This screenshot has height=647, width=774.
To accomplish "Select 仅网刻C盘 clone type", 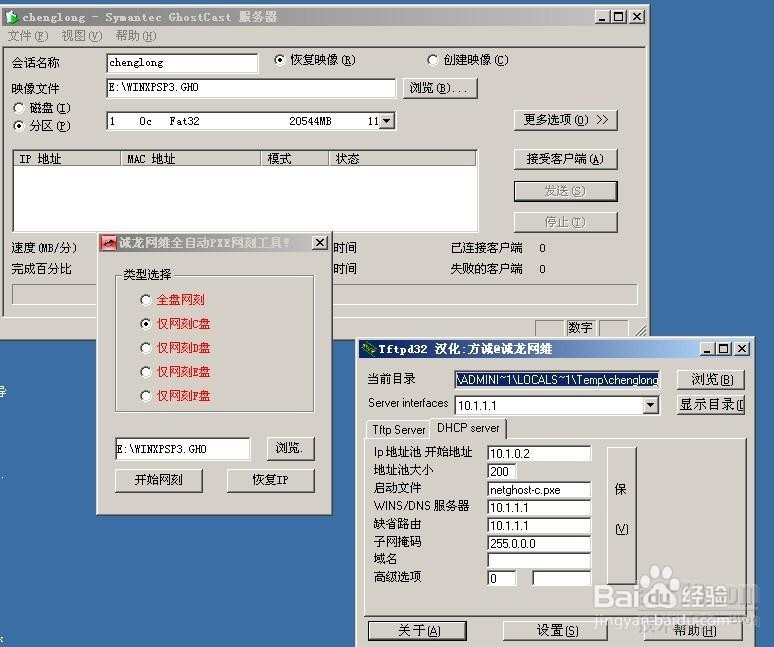I will click(x=175, y=324).
